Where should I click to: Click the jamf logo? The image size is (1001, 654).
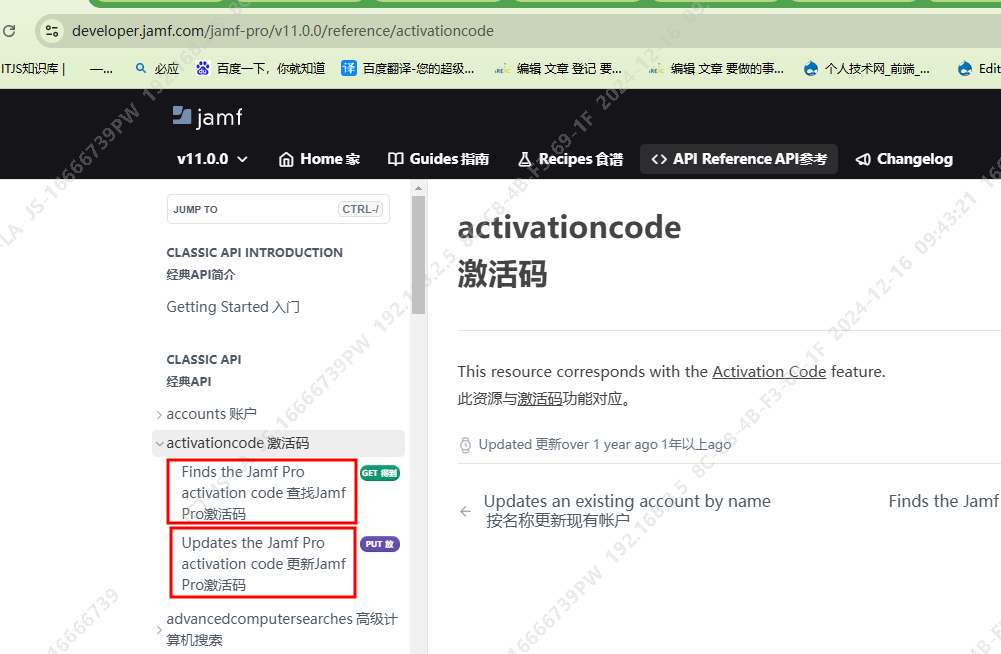click(207, 117)
